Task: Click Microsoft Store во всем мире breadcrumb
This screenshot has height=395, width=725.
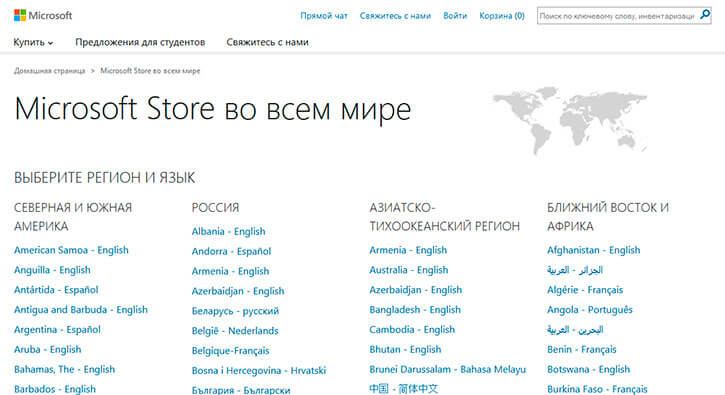Action: click(150, 71)
